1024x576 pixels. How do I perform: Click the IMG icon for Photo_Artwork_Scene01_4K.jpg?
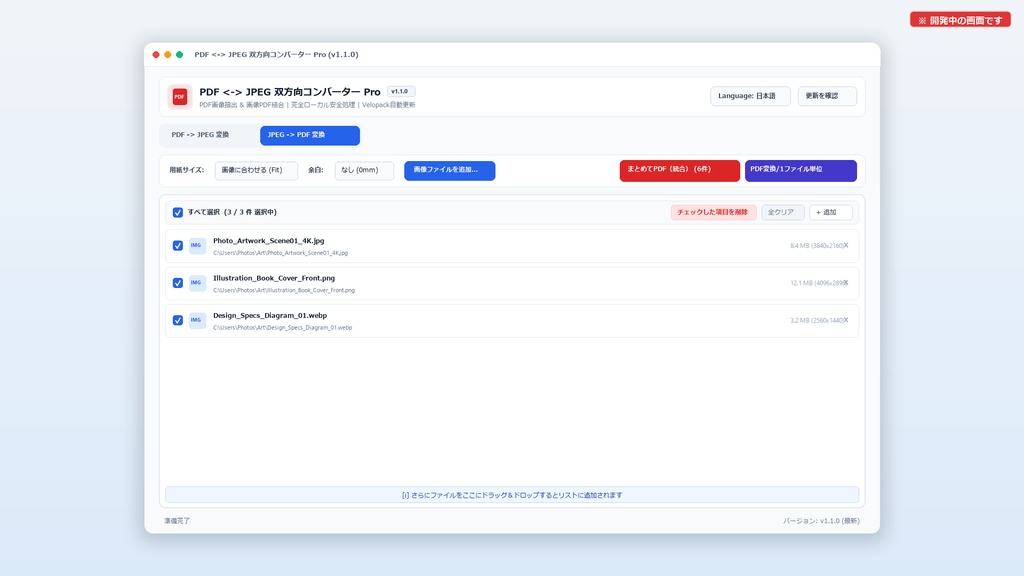point(197,246)
